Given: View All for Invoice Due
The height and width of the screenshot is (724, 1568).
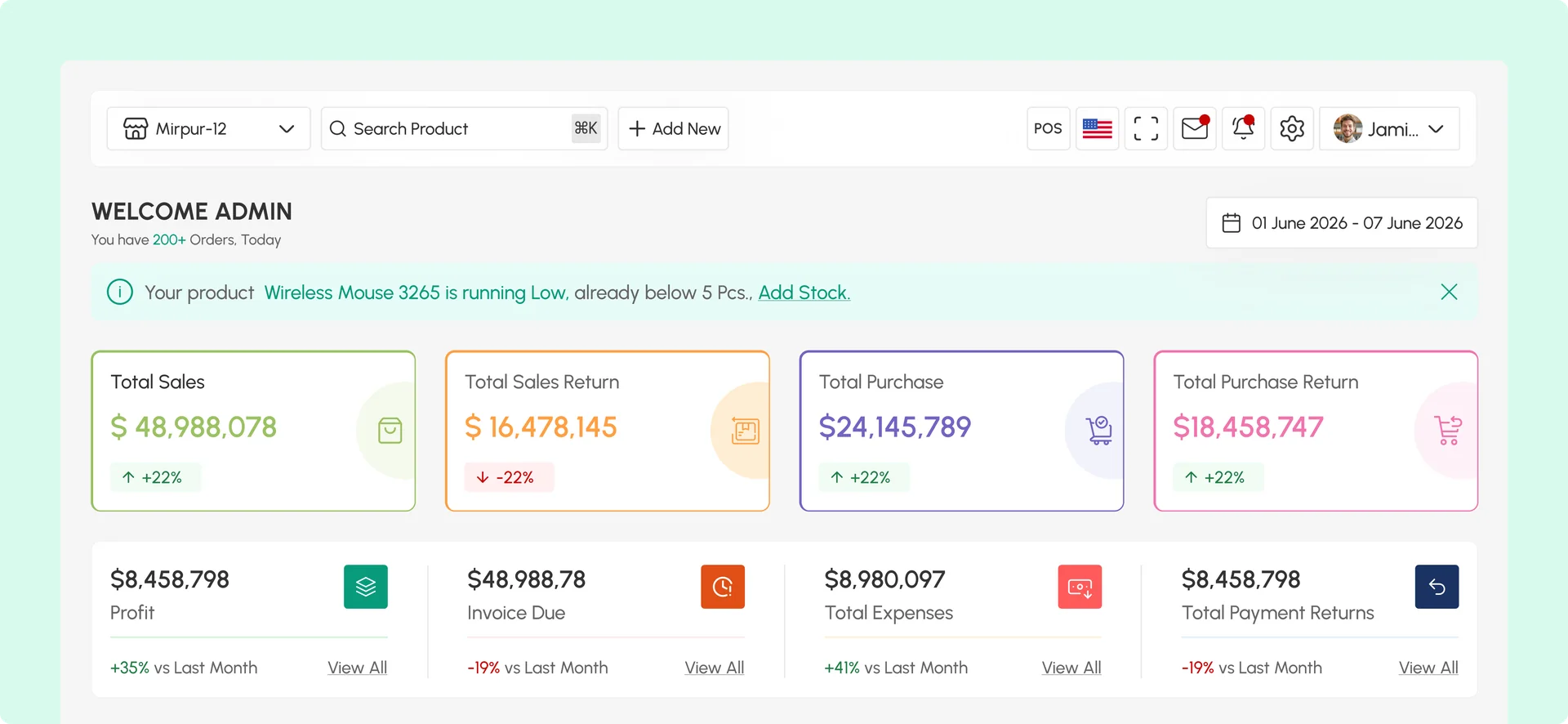Looking at the screenshot, I should point(715,668).
